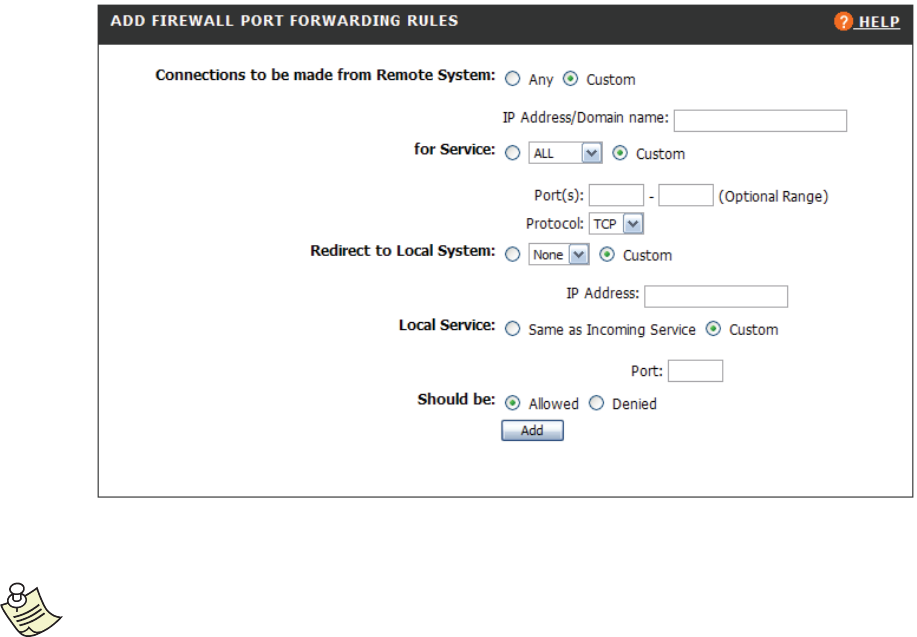This screenshot has height=637, width=917.
Task: Select the Denied radio button
Action: [596, 403]
